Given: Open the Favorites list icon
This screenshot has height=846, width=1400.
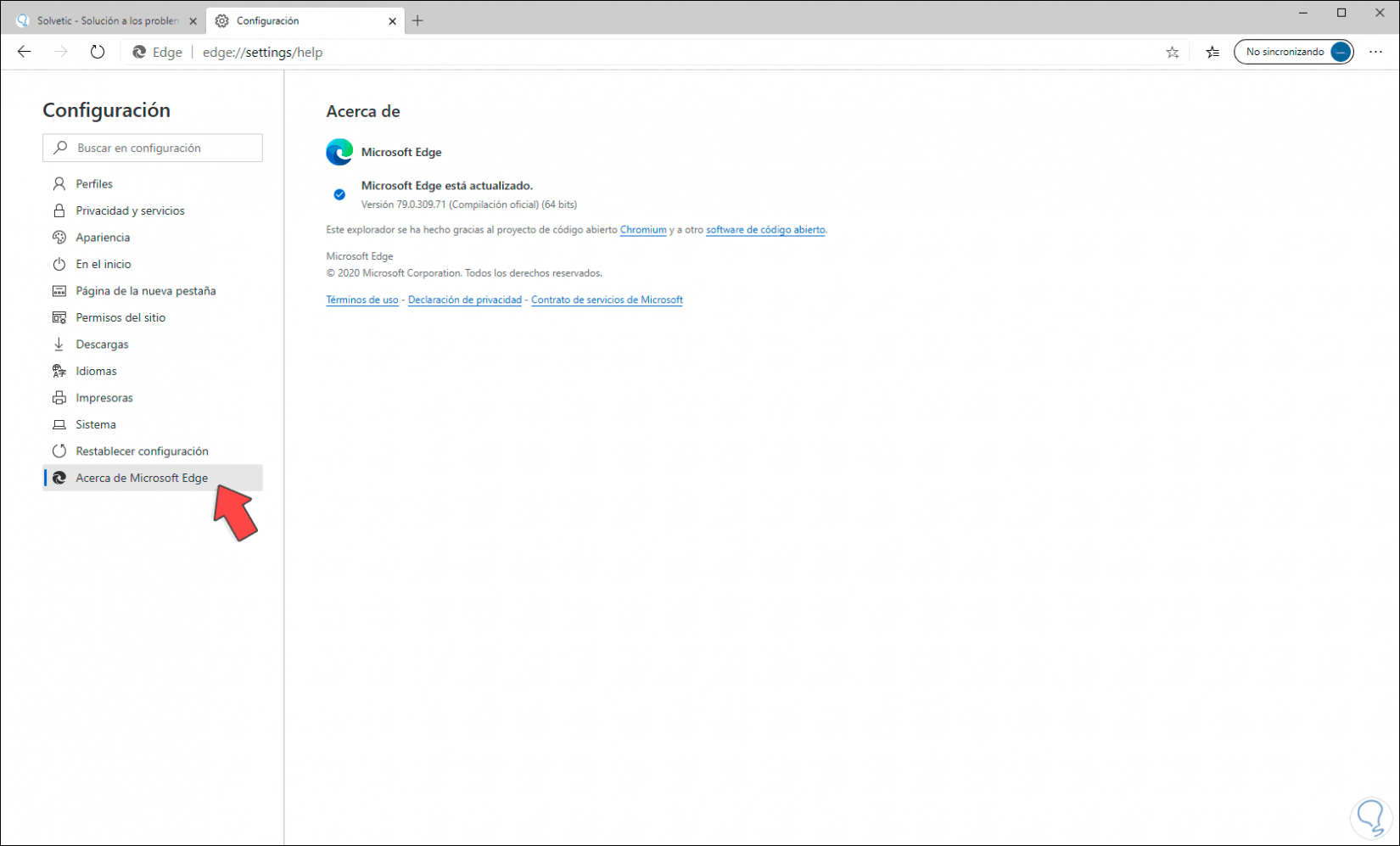Looking at the screenshot, I should (x=1212, y=52).
